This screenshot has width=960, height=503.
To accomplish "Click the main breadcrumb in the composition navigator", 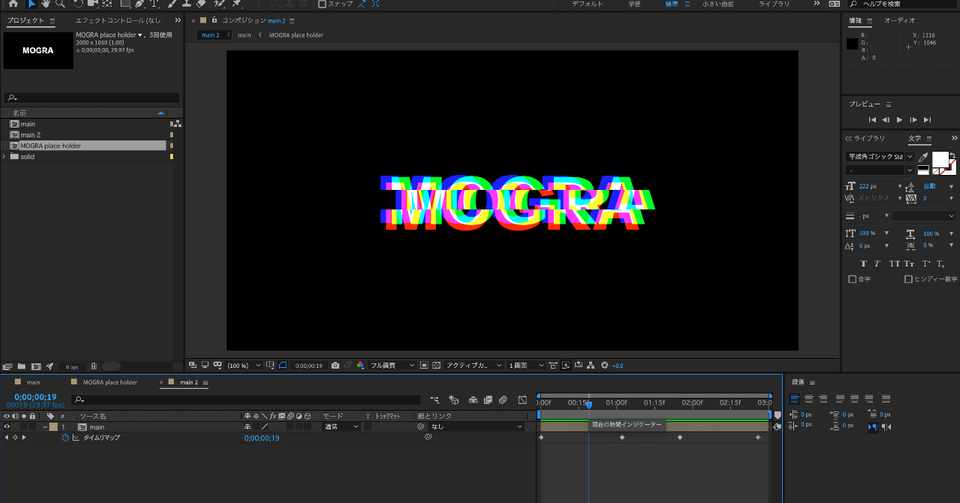I will (x=244, y=35).
